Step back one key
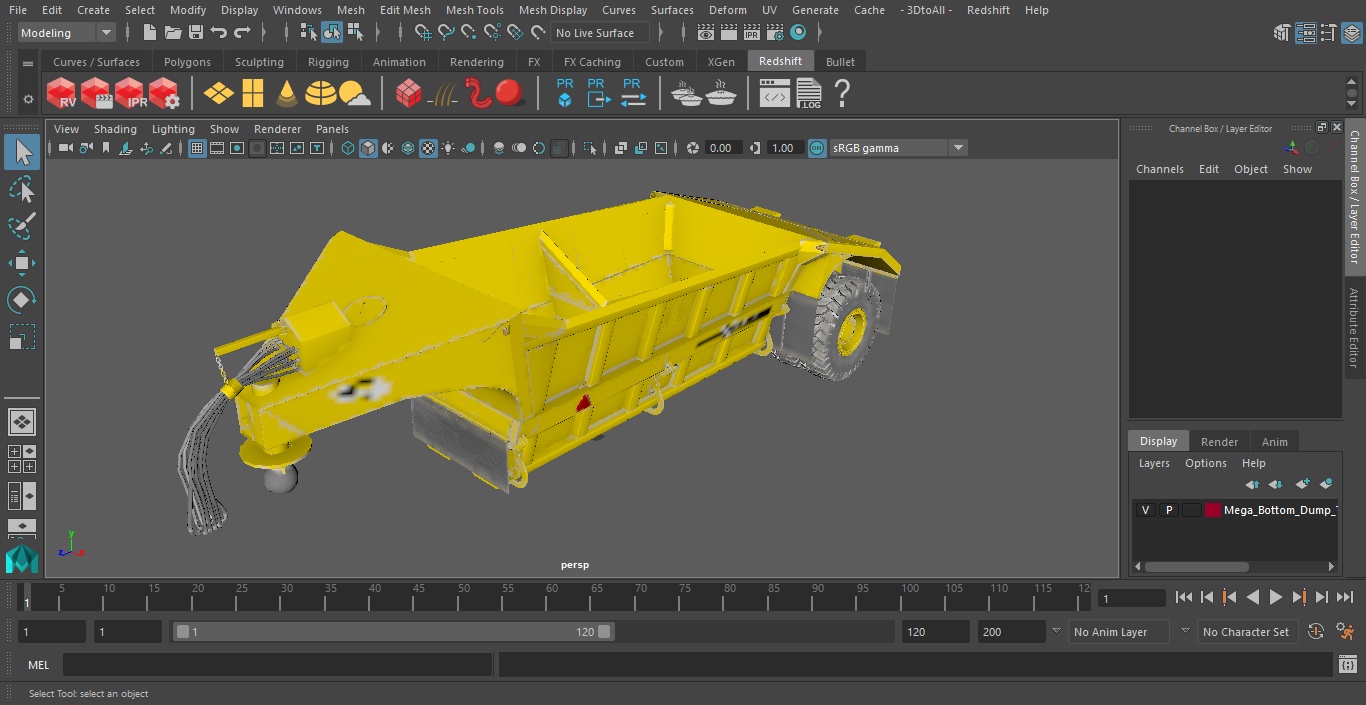The width and height of the screenshot is (1366, 705). click(1229, 597)
